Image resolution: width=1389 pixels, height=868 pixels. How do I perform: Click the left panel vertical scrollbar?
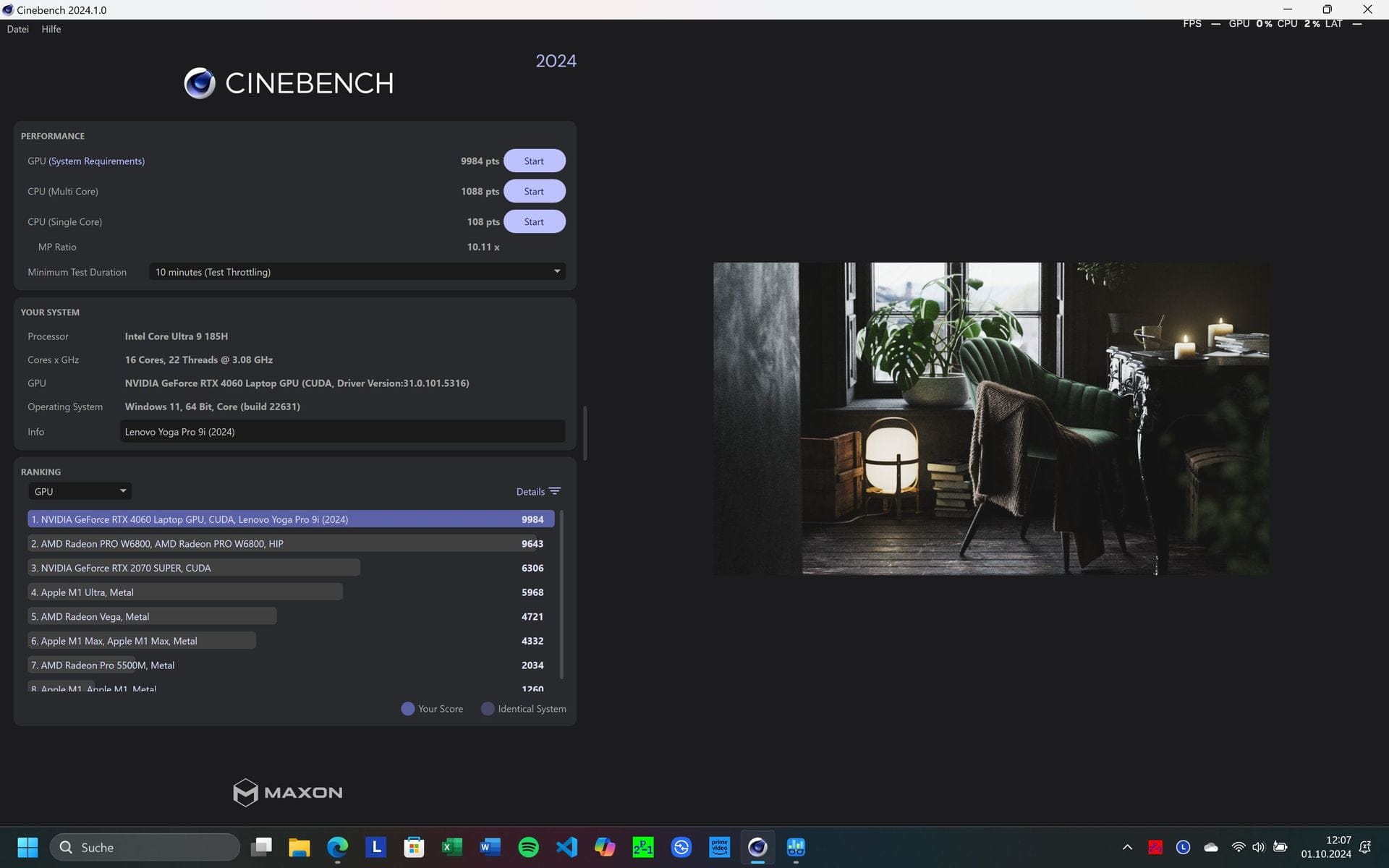point(585,433)
